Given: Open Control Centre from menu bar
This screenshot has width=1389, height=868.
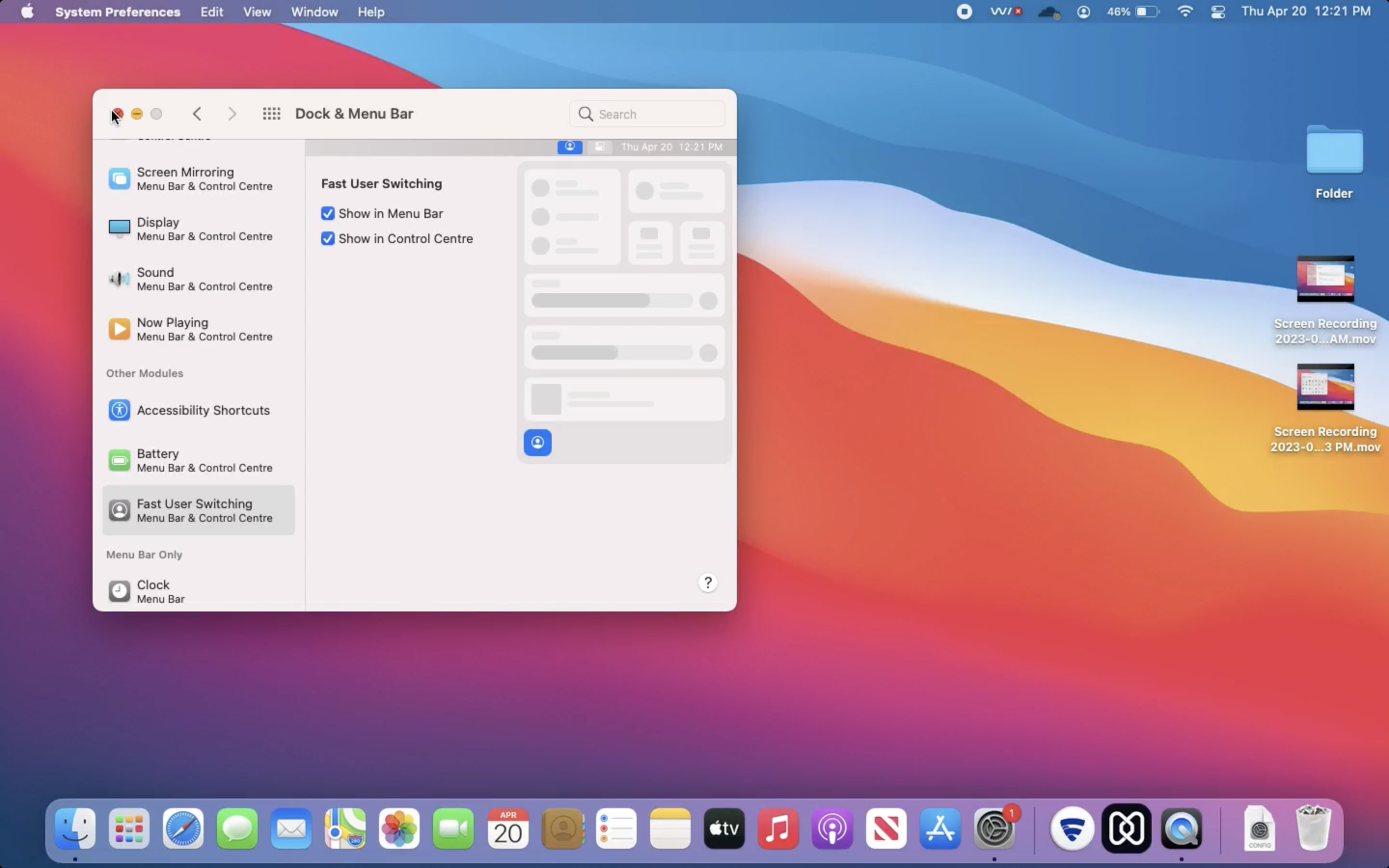Looking at the screenshot, I should coord(1218,12).
